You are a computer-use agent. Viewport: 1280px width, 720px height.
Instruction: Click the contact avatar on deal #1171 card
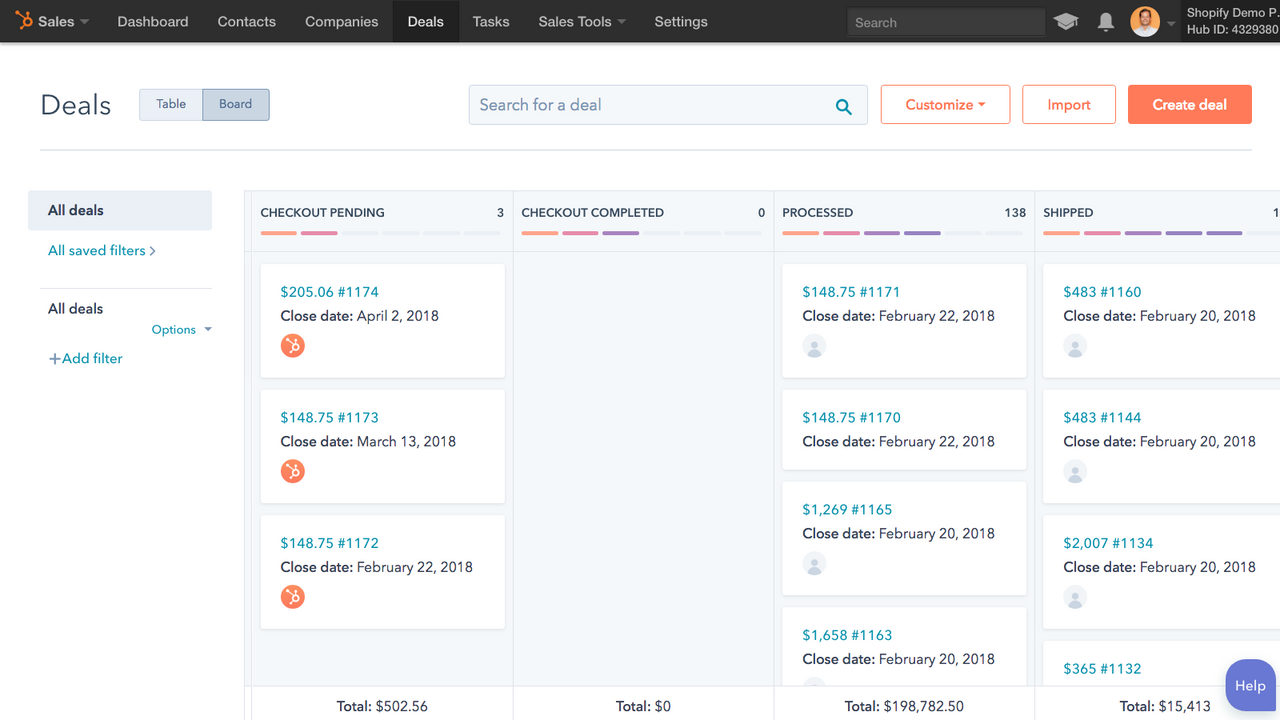click(x=814, y=346)
